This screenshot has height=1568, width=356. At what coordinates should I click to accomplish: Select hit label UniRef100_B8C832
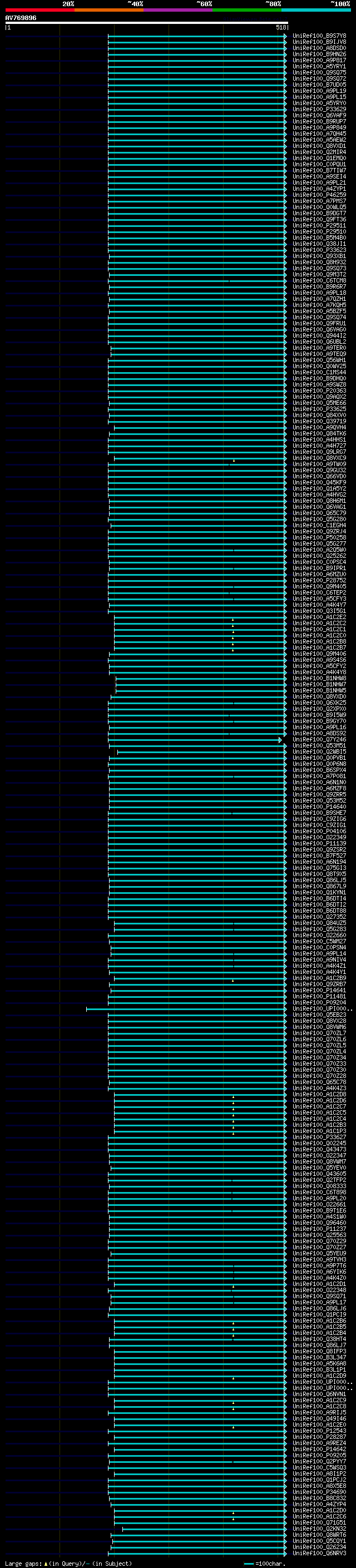(x=319, y=1498)
